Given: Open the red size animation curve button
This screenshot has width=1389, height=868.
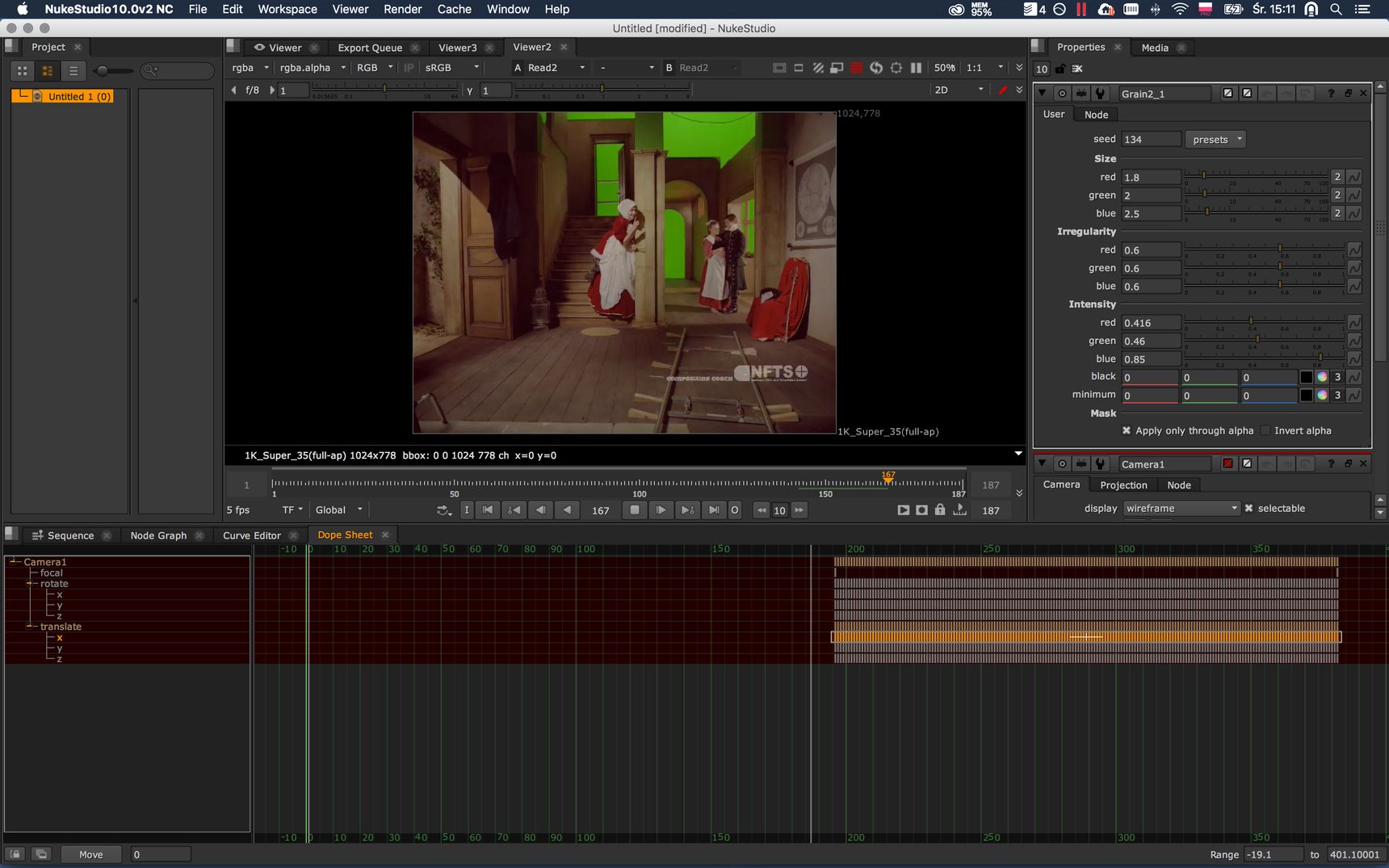Looking at the screenshot, I should (1354, 177).
